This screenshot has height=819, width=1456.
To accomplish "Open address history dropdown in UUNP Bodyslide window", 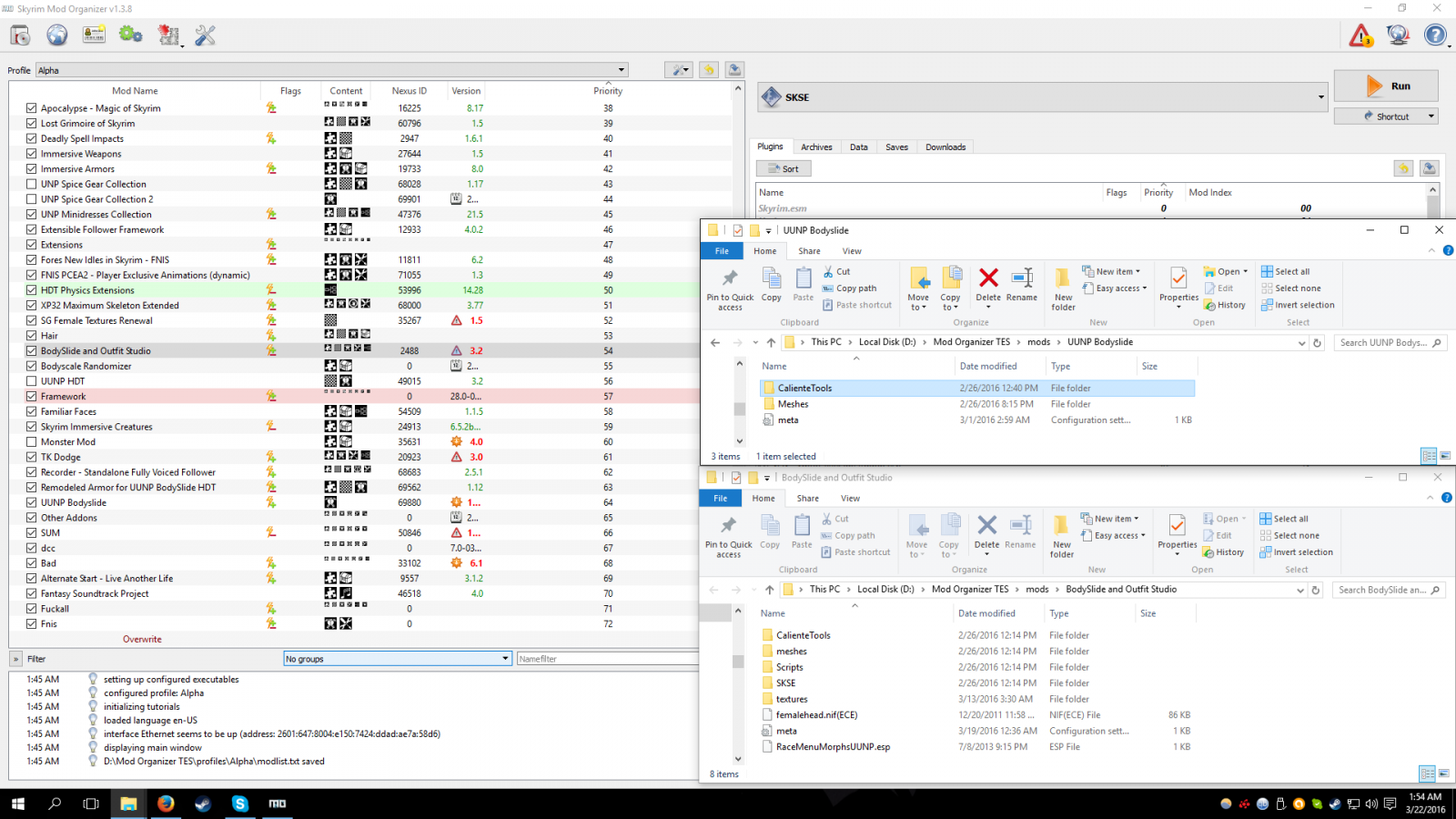I will click(1301, 343).
